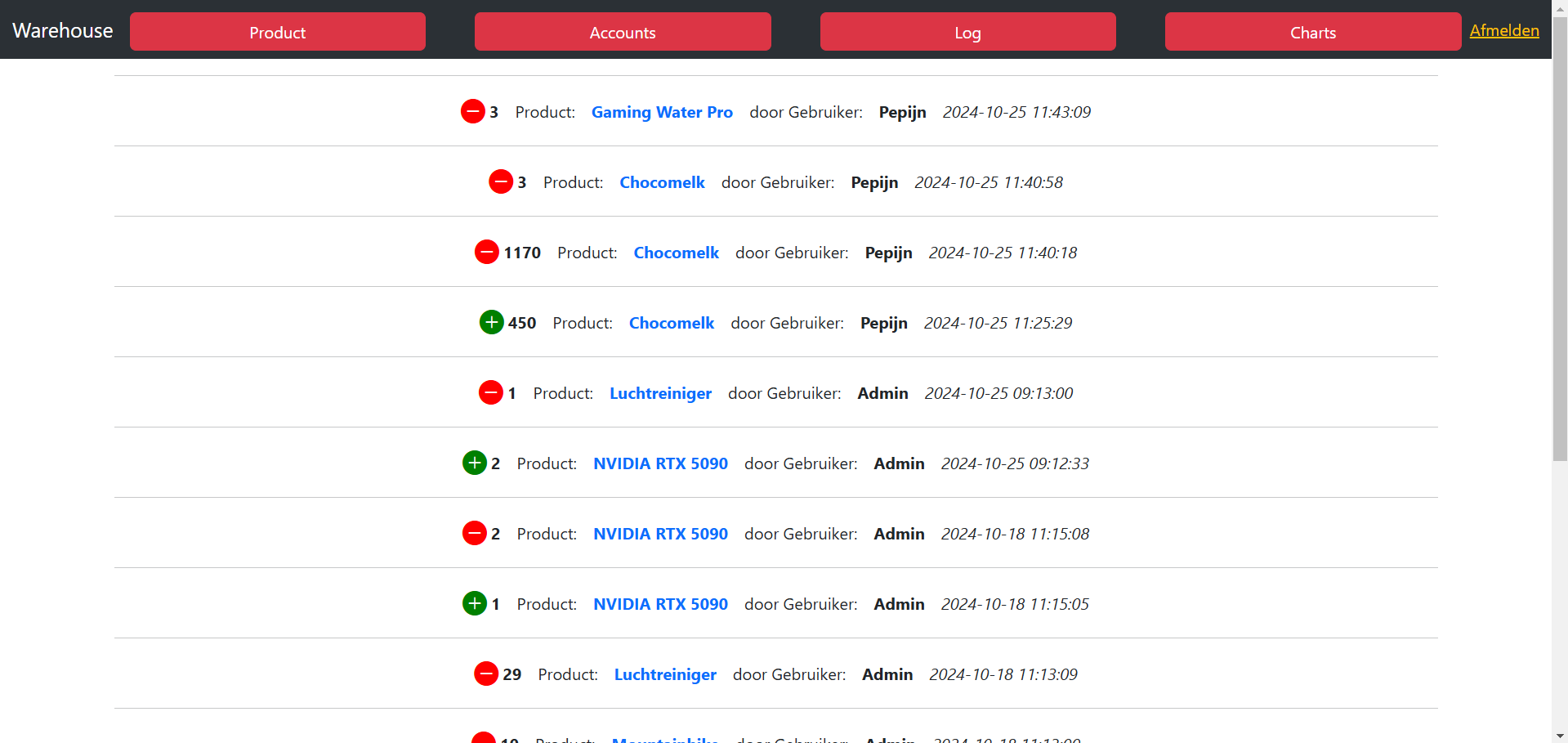Open Chocomelk link in the 450 entry
Viewport: 1568px width, 743px height.
point(671,323)
